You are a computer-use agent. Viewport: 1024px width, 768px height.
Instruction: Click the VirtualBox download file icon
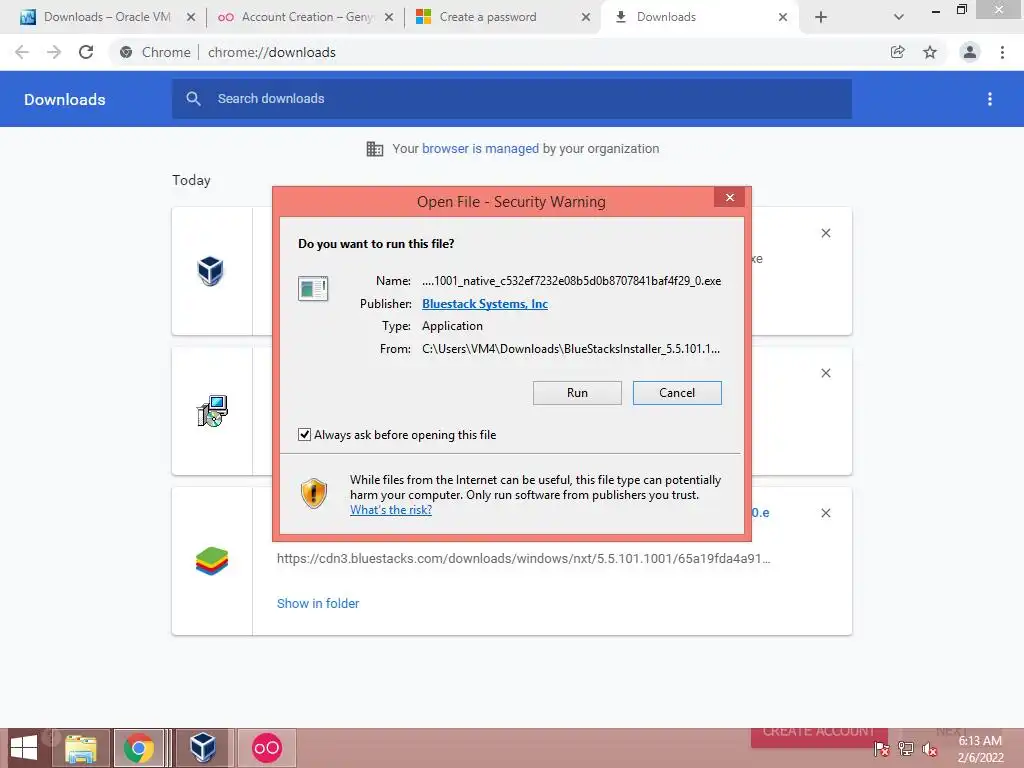pos(210,271)
